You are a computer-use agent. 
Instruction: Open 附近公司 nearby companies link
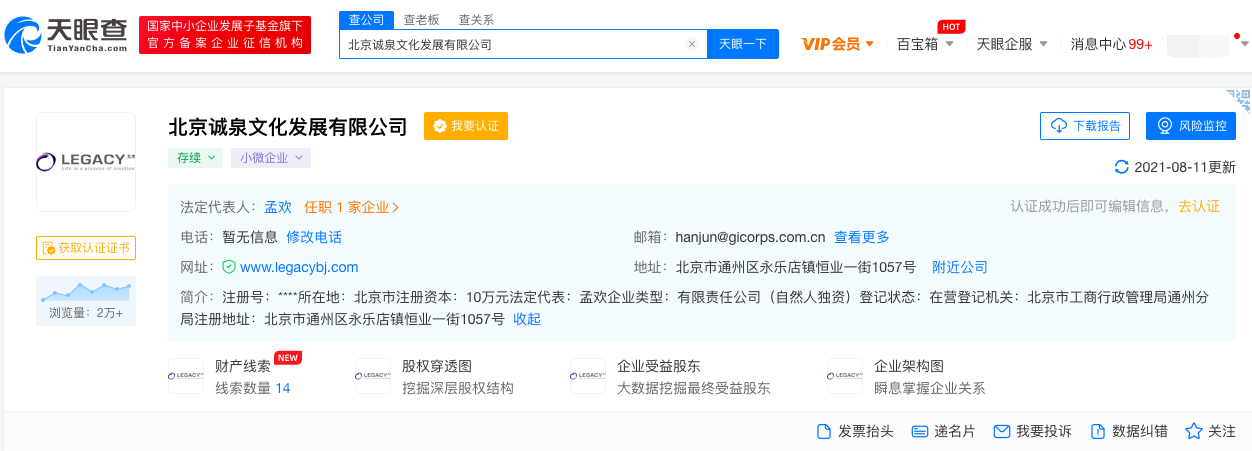pos(960,267)
